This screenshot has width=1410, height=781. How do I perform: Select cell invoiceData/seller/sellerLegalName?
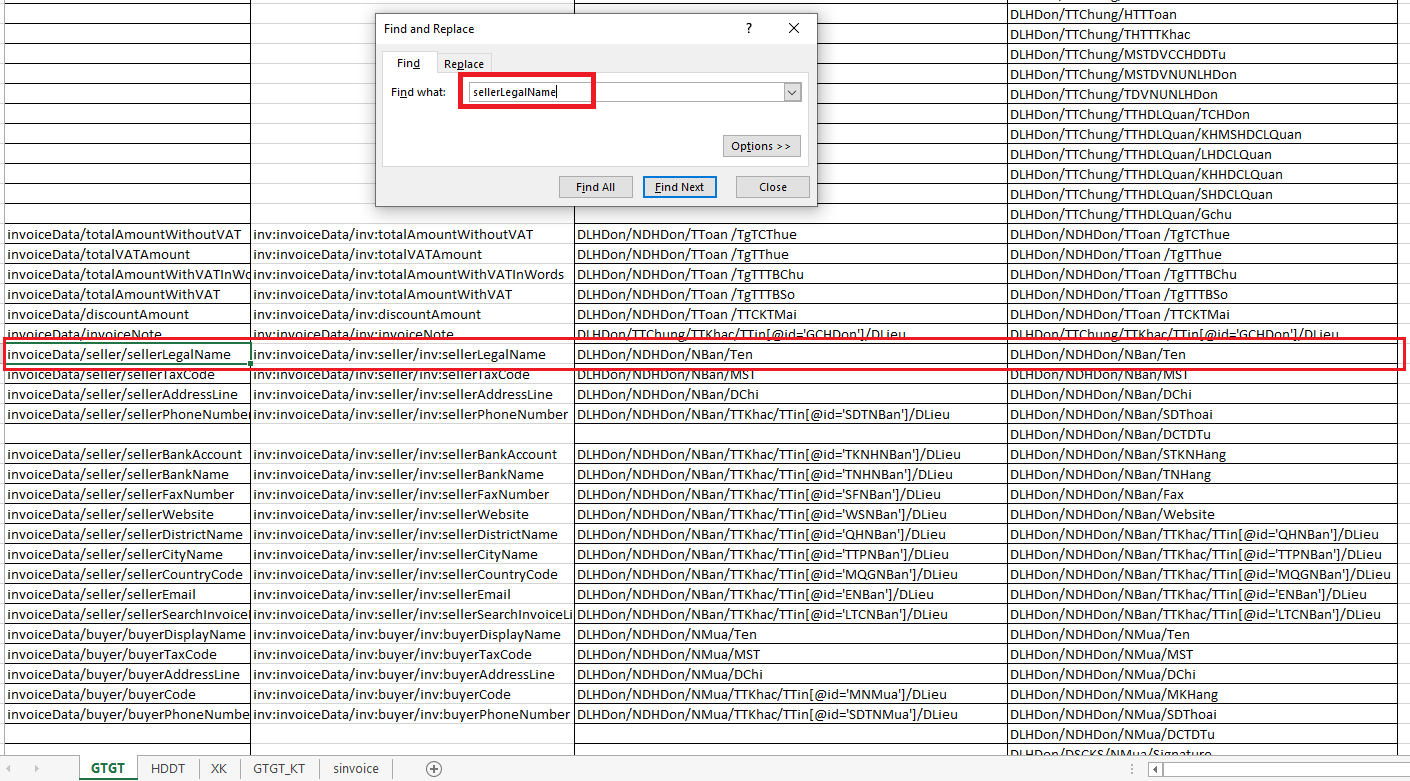[x=127, y=354]
